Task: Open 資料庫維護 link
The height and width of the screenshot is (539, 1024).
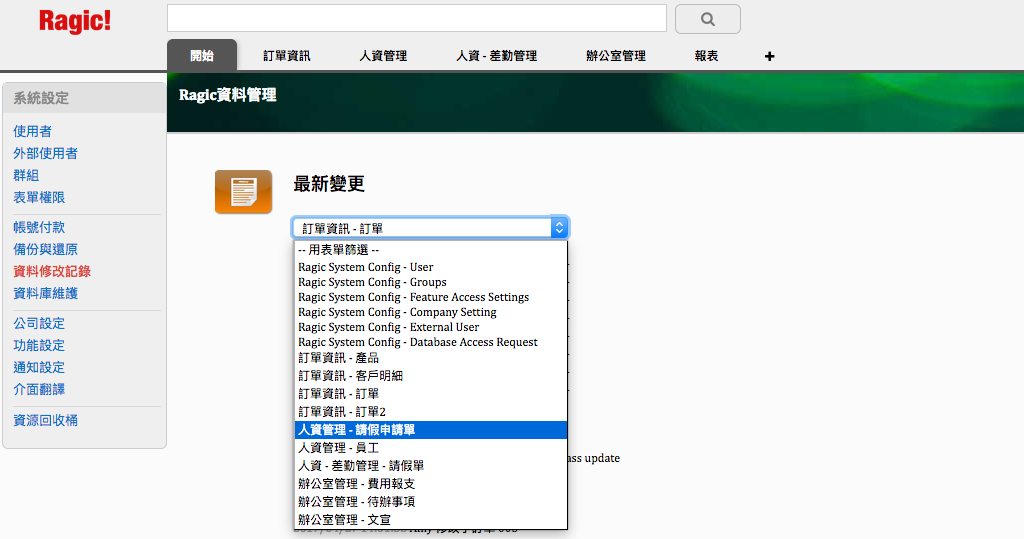Action: pos(45,293)
